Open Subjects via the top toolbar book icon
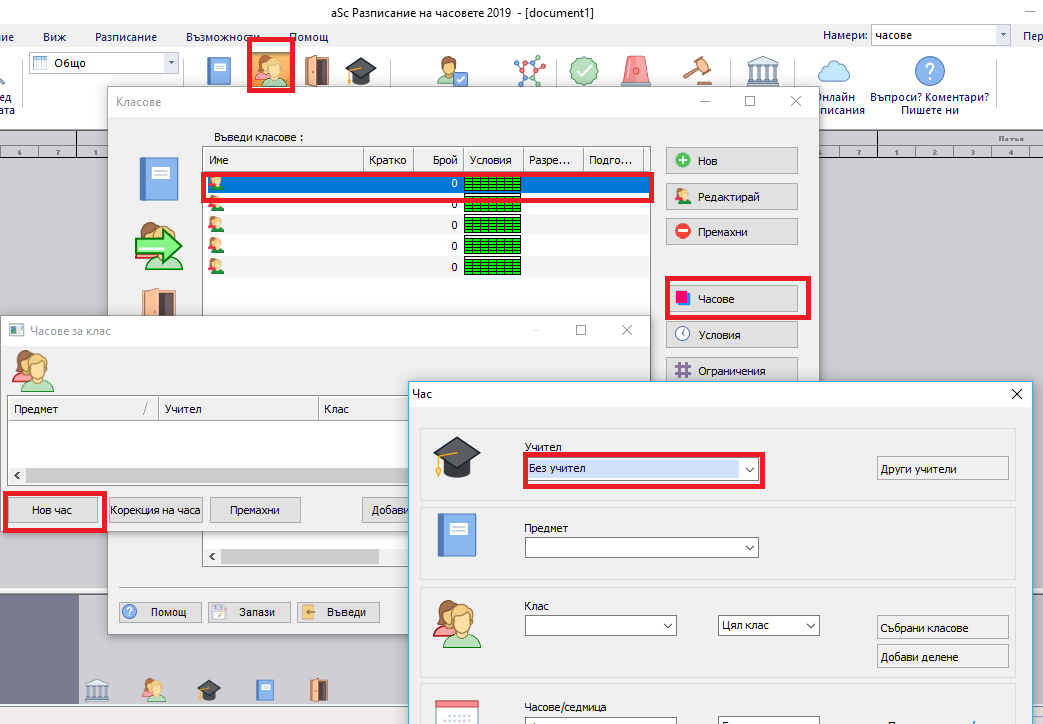The image size is (1043, 724). coord(219,71)
